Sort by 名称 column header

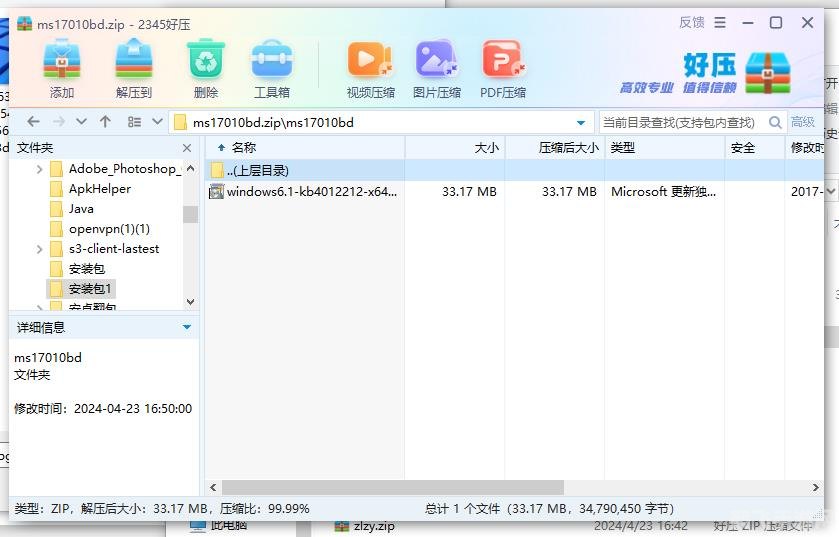(x=304, y=148)
